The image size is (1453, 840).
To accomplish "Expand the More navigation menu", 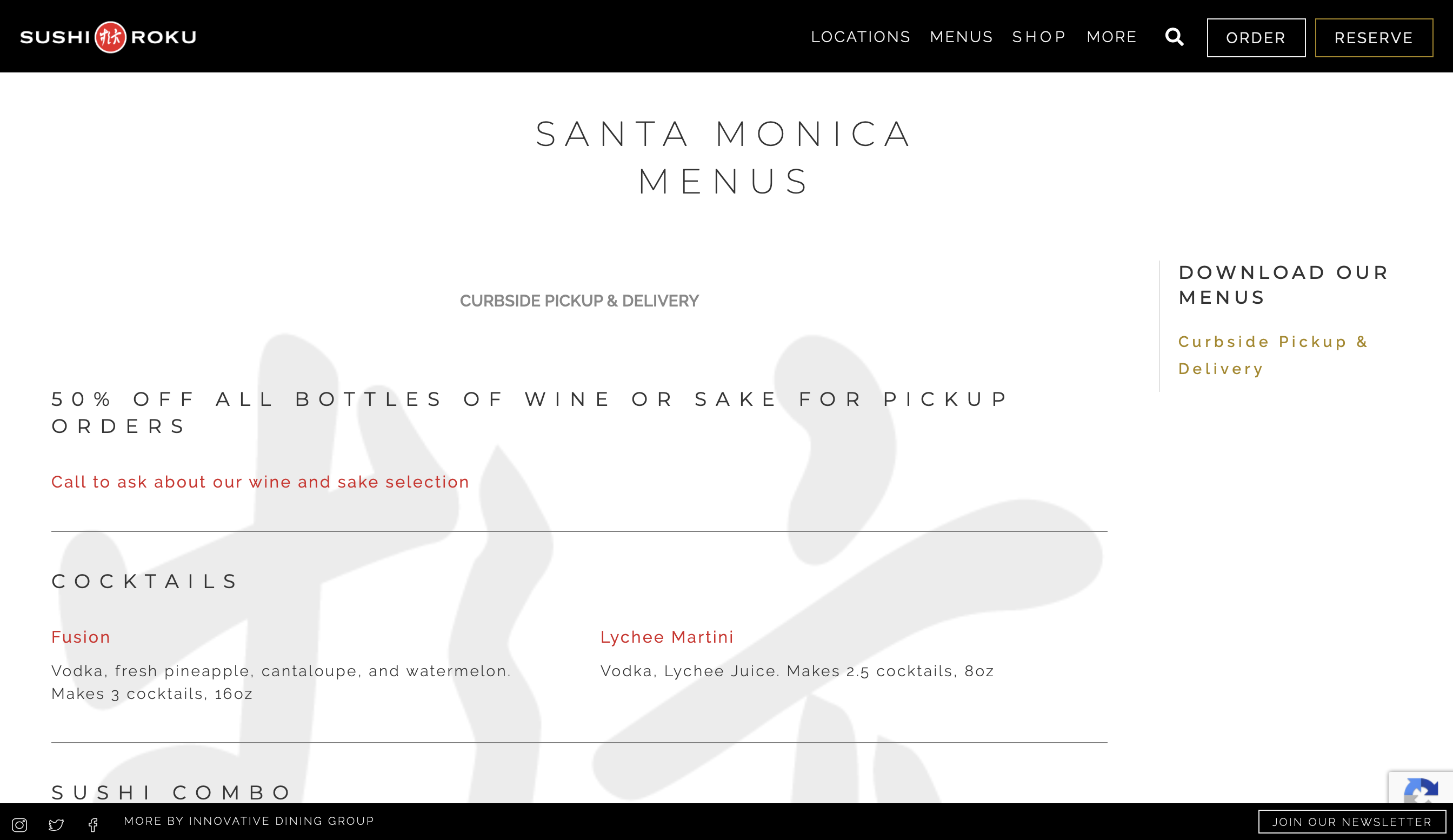I will pos(1111,37).
